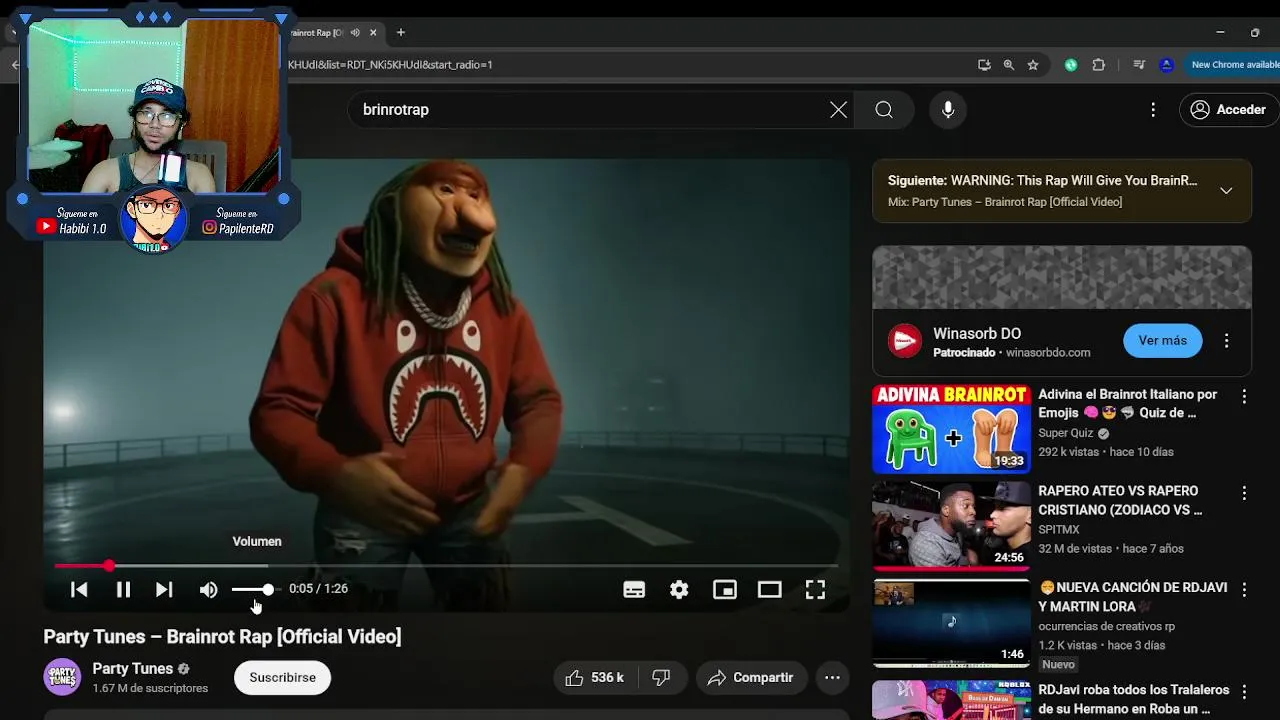Image resolution: width=1280 pixels, height=720 pixels.
Task: Click the Acceder sign-in button
Action: coord(1228,110)
